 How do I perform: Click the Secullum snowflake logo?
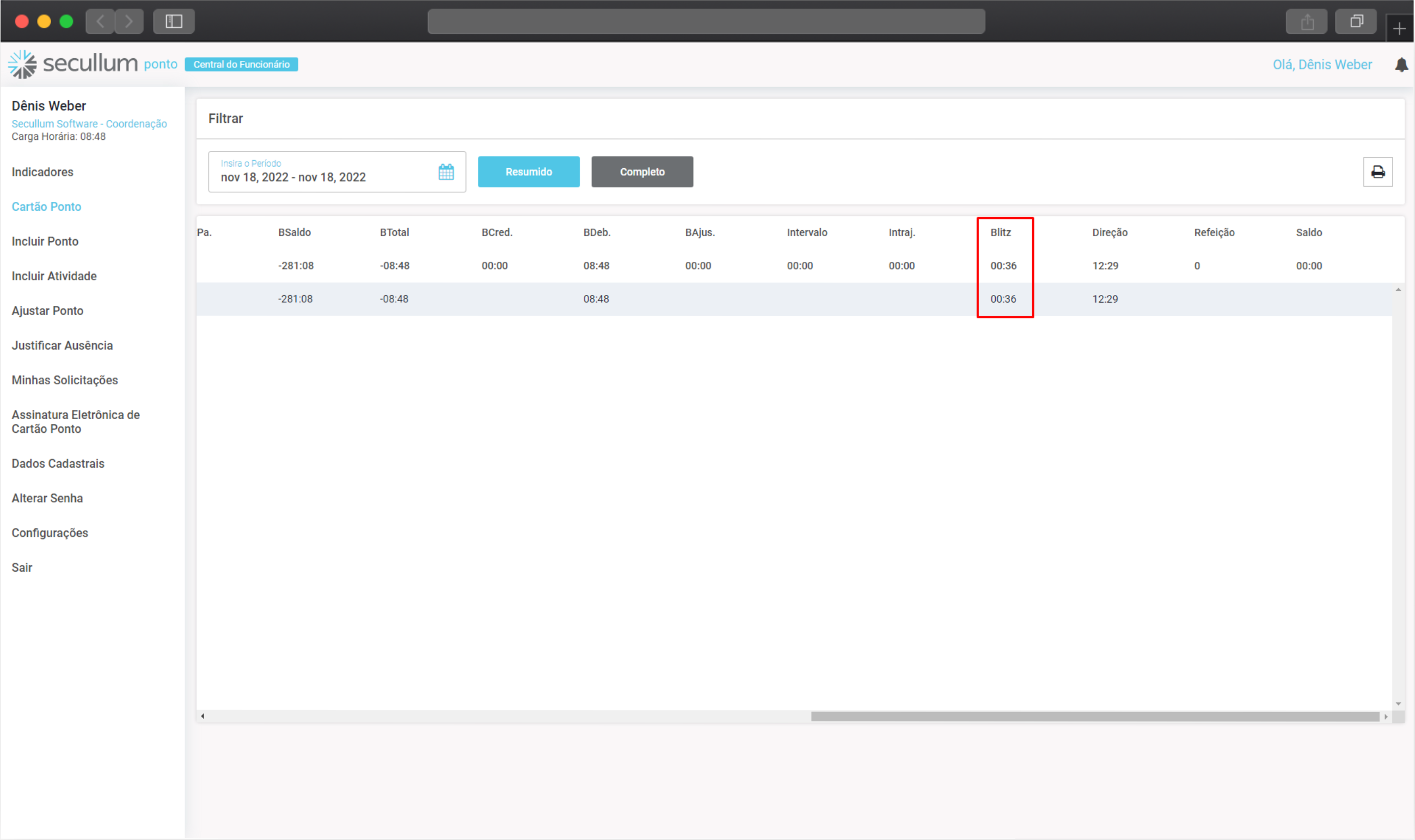pyautogui.click(x=23, y=64)
